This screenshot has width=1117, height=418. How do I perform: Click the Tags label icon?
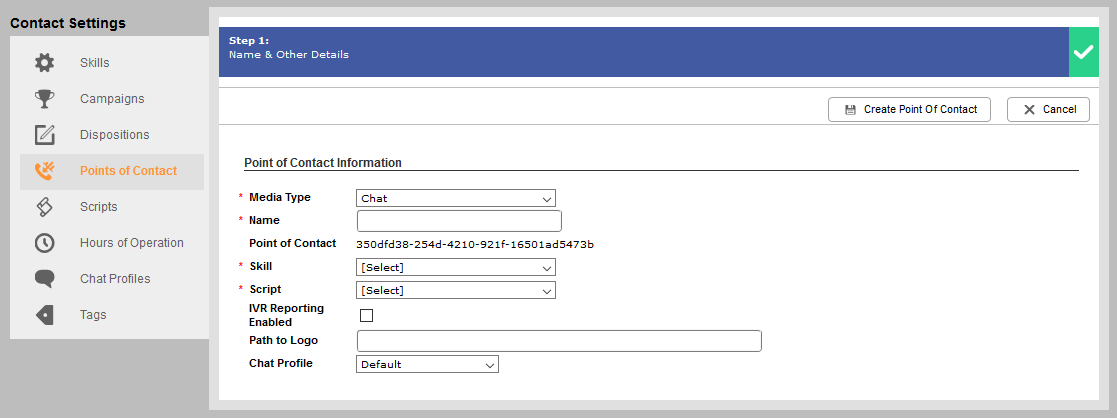(44, 315)
